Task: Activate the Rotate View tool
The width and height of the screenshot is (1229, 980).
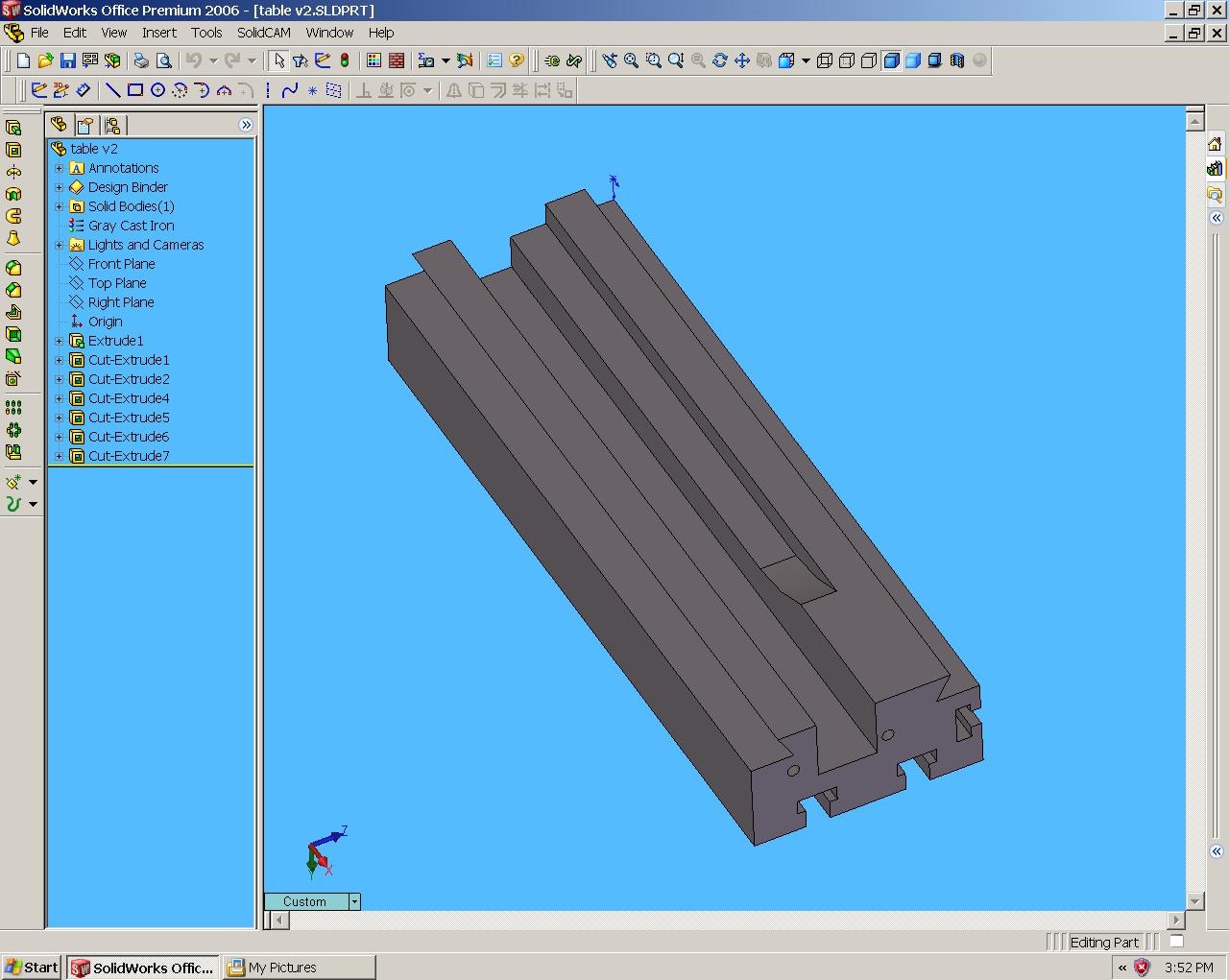Action: coord(720,60)
